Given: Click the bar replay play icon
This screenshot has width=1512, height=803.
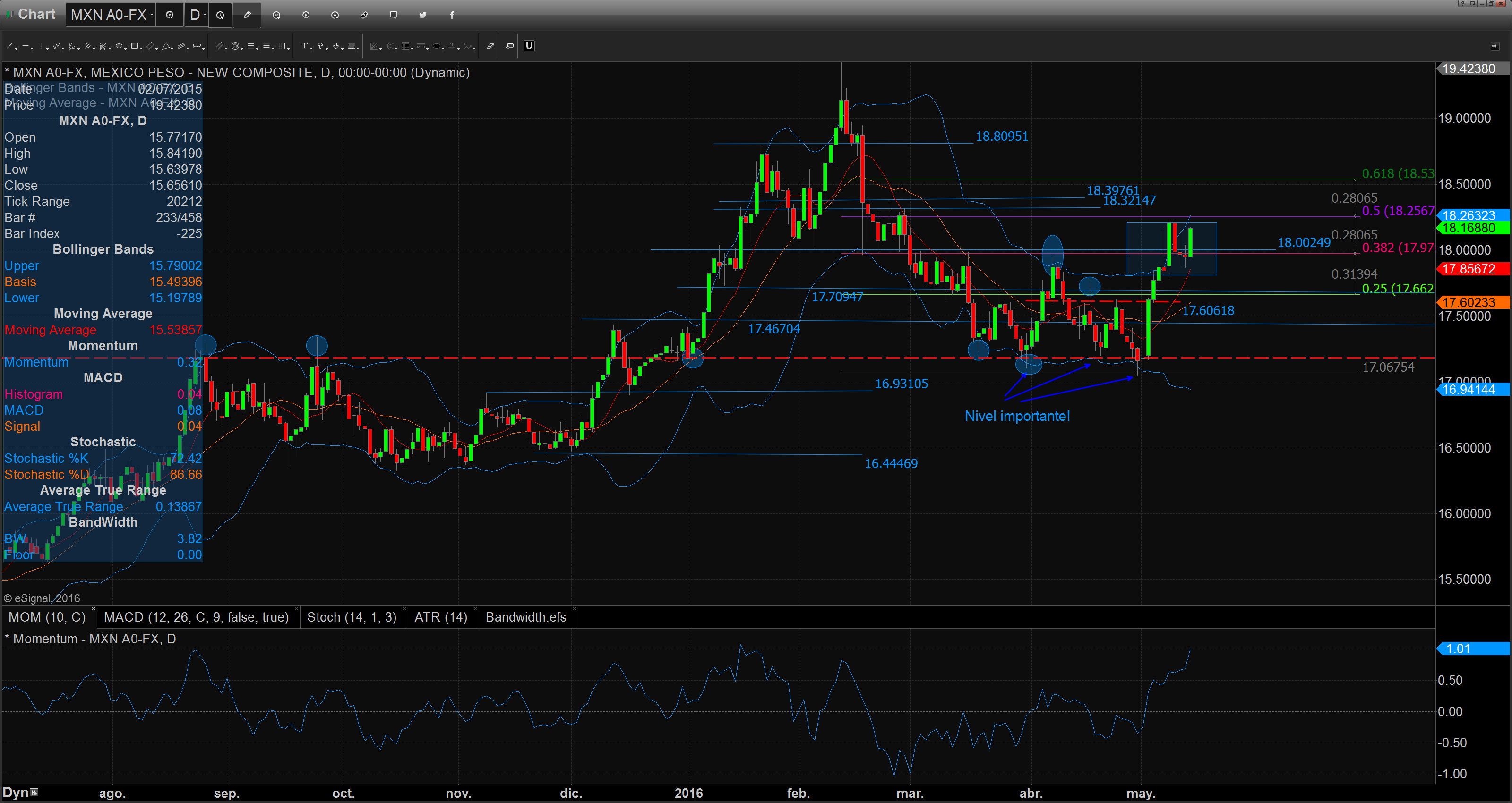Looking at the screenshot, I should pyautogui.click(x=306, y=15).
